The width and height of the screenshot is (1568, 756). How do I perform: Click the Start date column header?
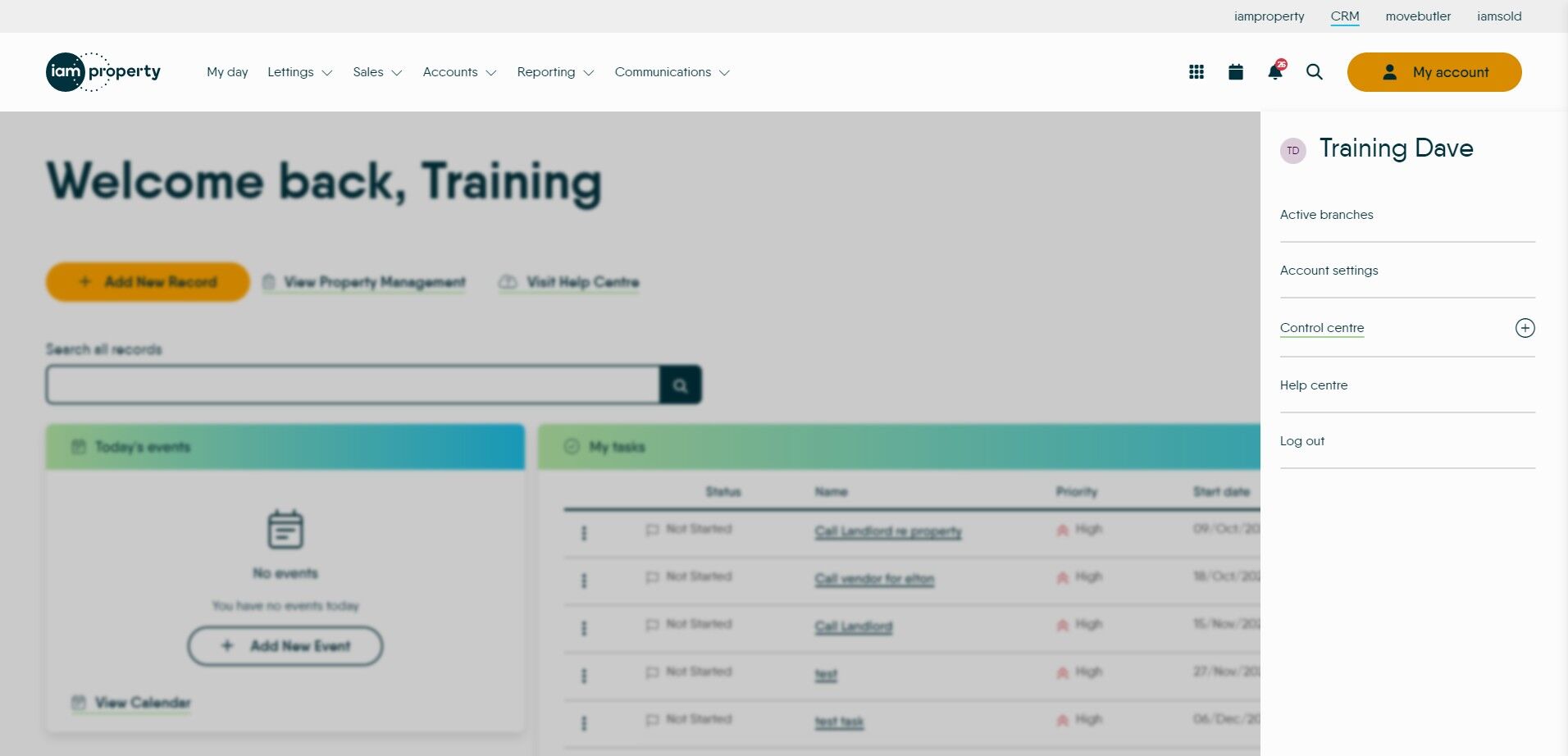pos(1221,492)
